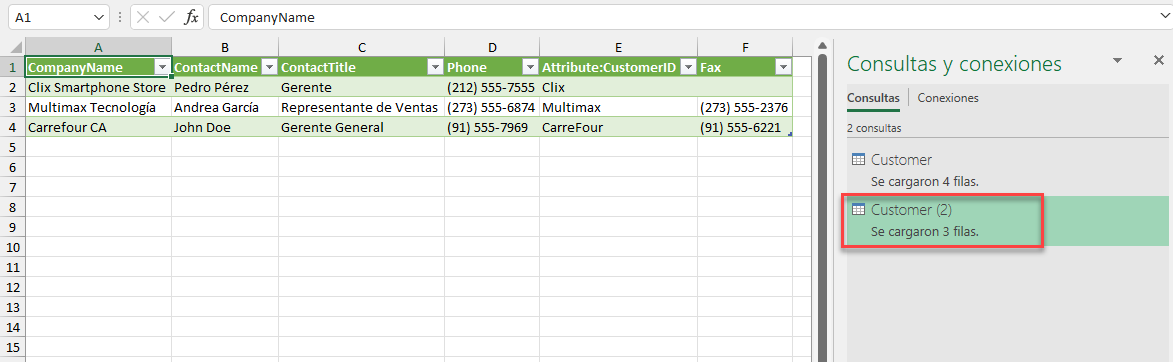1173x362 pixels.
Task: Click the 2 consultas count label
Action: pyautogui.click(x=874, y=128)
